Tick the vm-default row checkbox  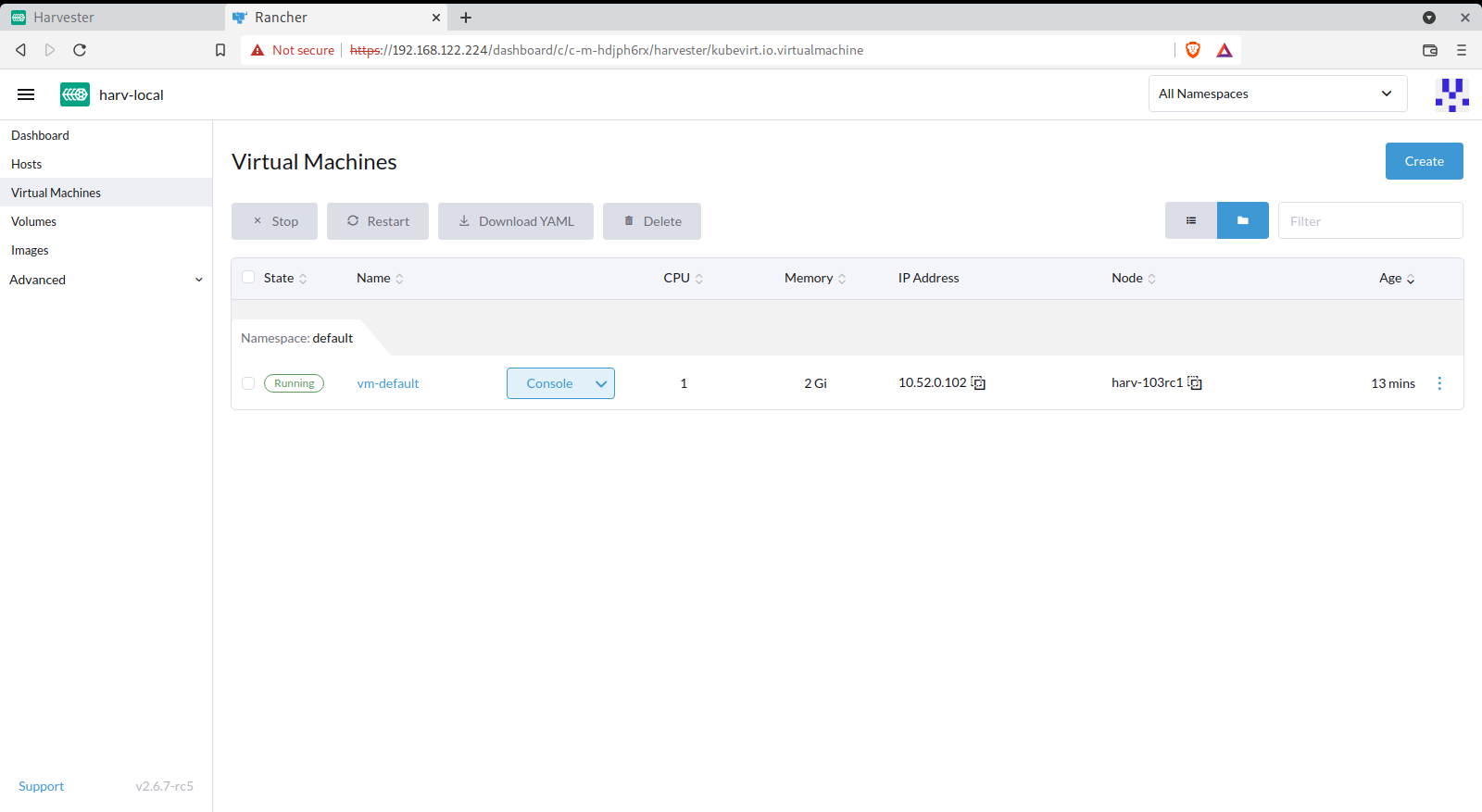click(x=248, y=383)
